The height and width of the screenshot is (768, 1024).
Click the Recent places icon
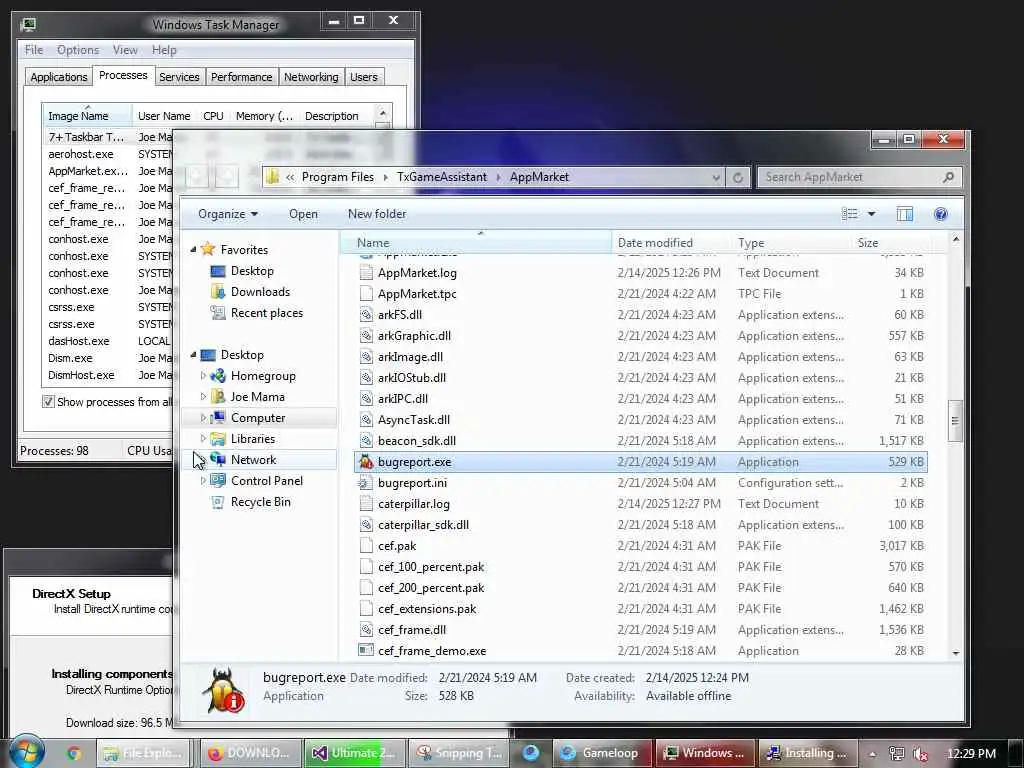pos(217,313)
